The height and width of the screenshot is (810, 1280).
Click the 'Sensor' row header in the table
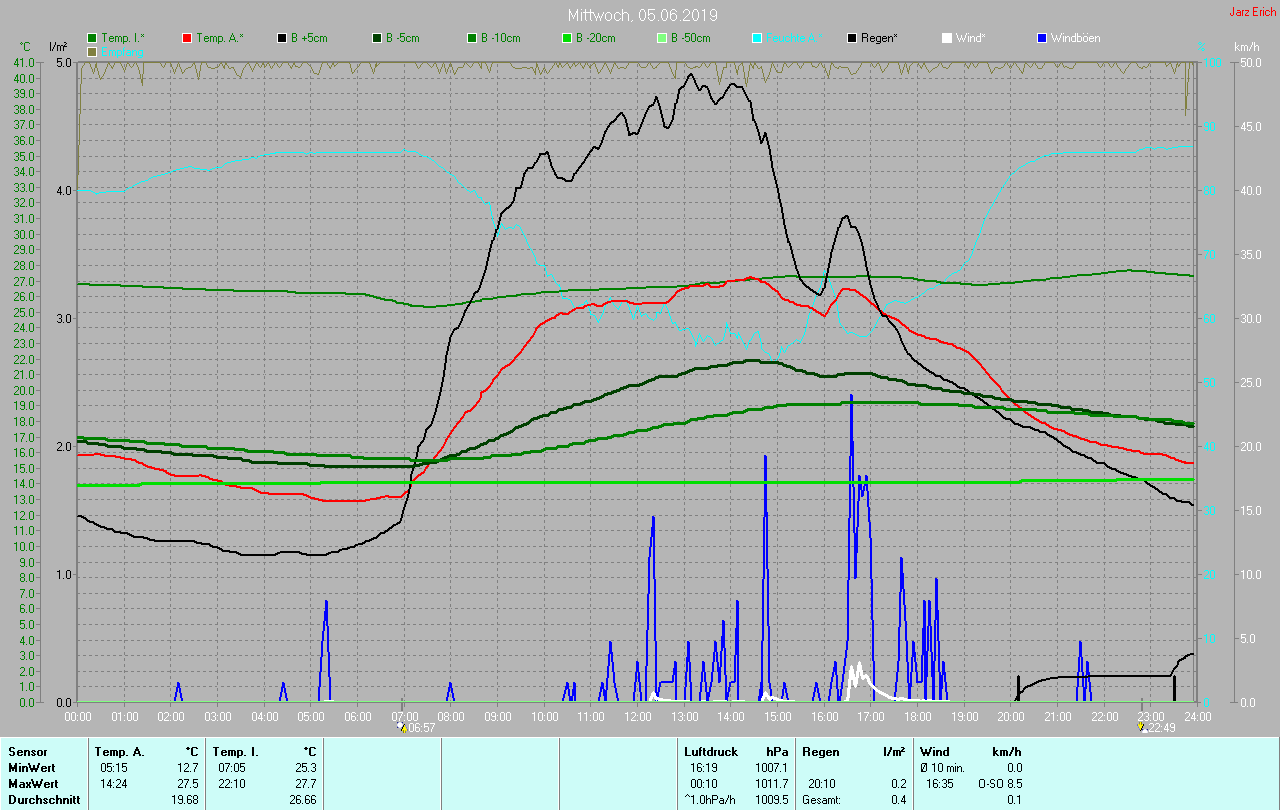click(x=28, y=752)
